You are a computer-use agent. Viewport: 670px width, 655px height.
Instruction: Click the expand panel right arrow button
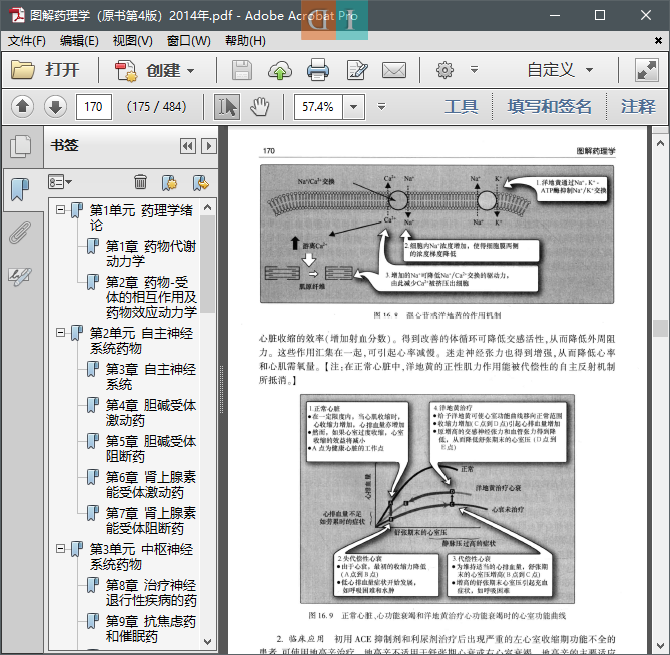pos(209,146)
